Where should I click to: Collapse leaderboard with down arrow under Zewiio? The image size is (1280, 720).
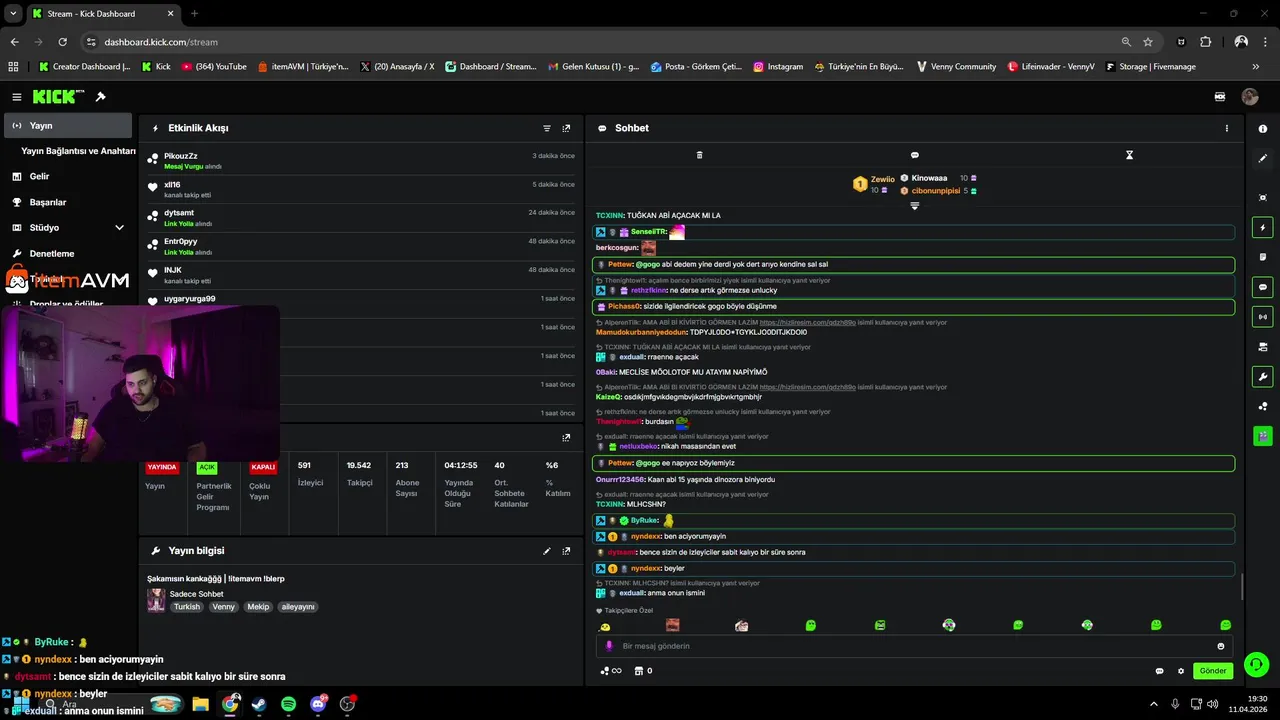(914, 206)
